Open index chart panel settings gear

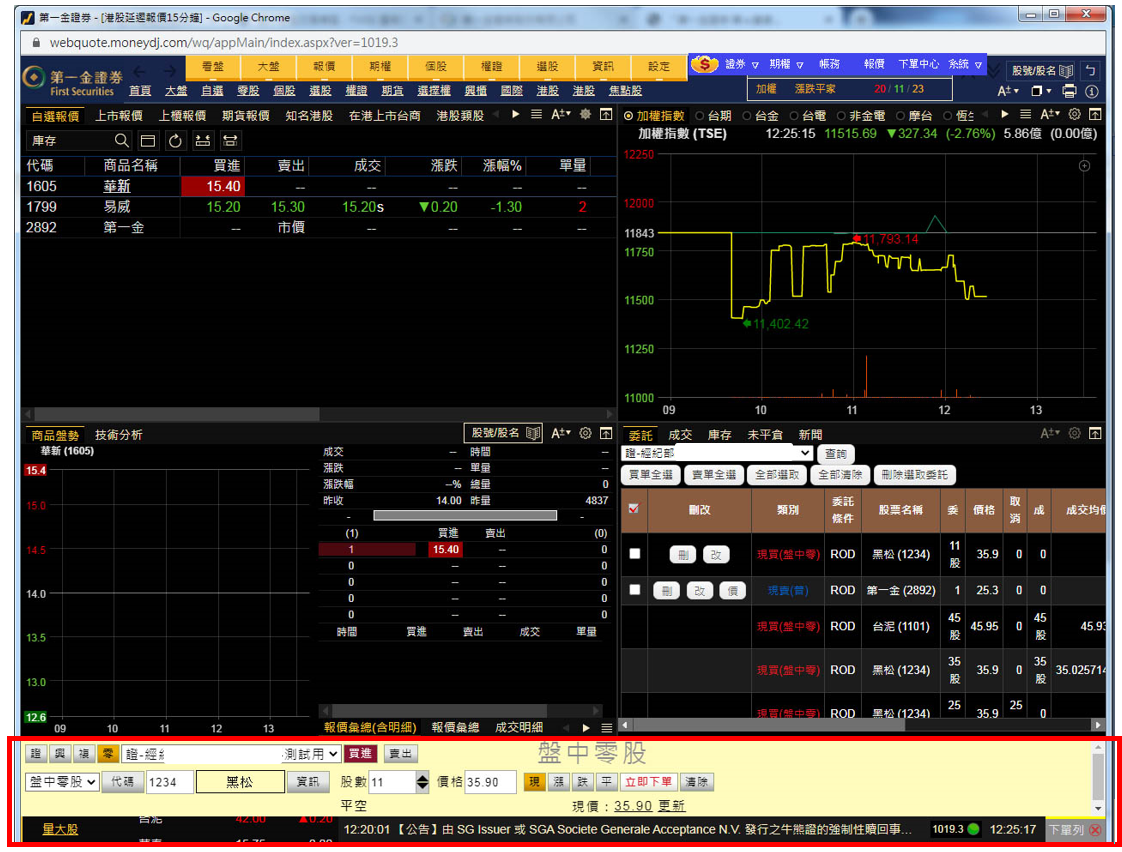tap(1074, 115)
